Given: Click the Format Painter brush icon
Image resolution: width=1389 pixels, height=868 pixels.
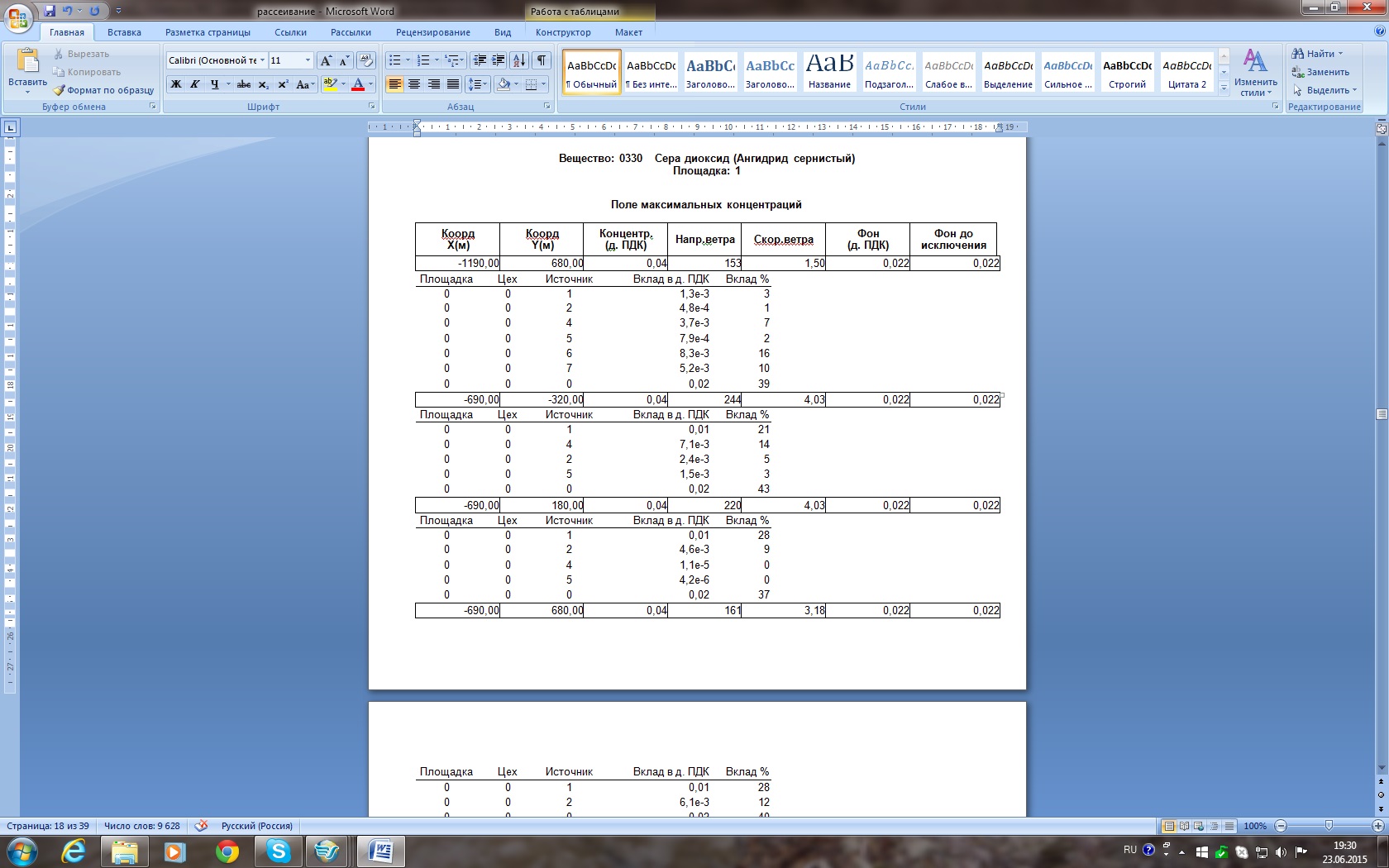Looking at the screenshot, I should tap(59, 90).
